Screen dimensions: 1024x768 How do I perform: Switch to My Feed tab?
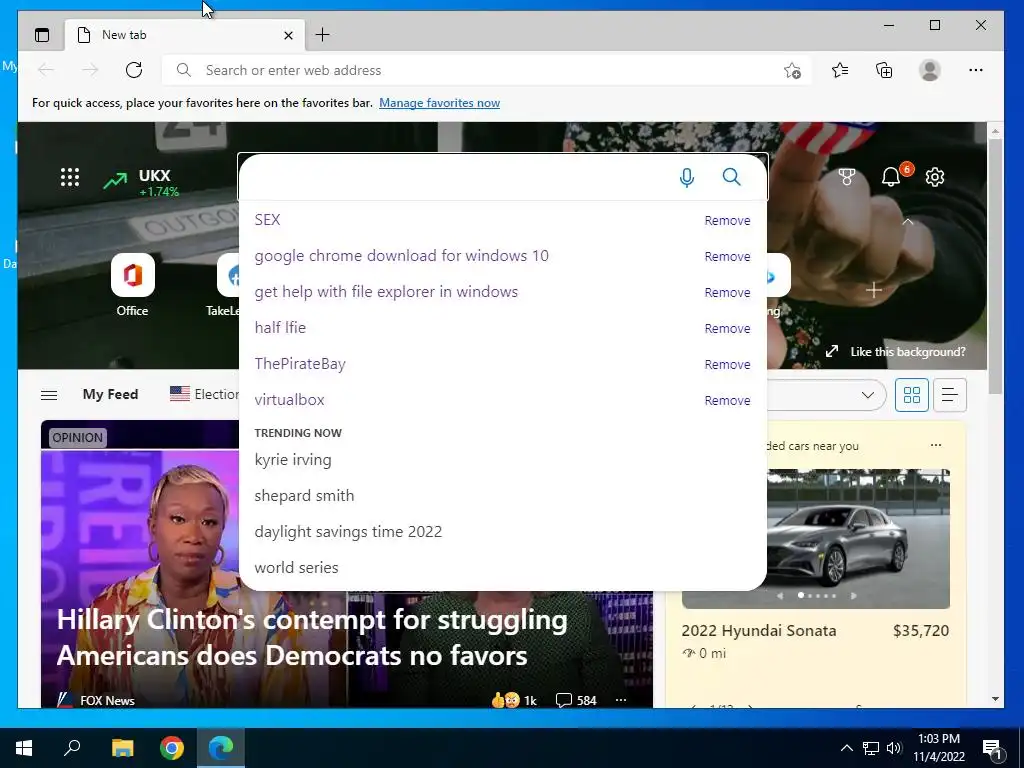click(110, 394)
